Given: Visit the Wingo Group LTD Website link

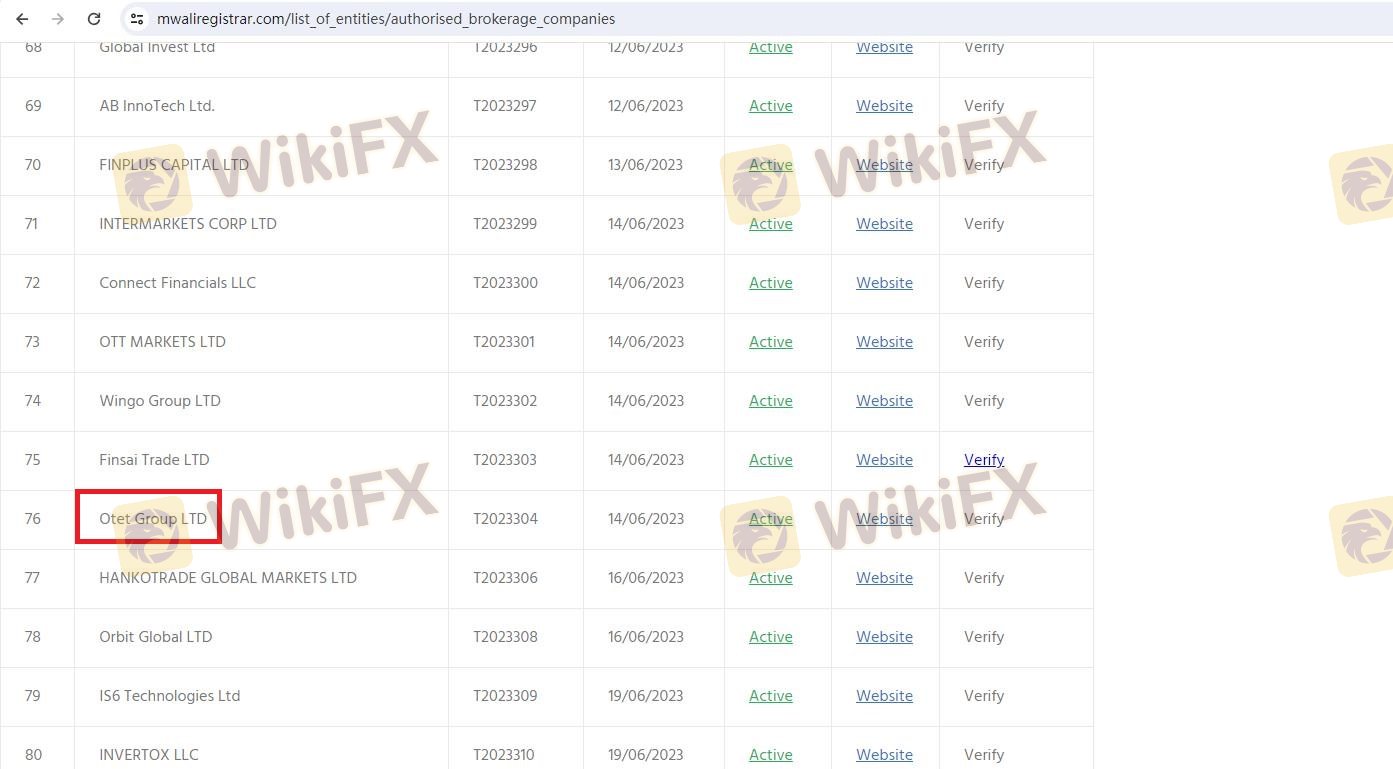Looking at the screenshot, I should tap(884, 401).
